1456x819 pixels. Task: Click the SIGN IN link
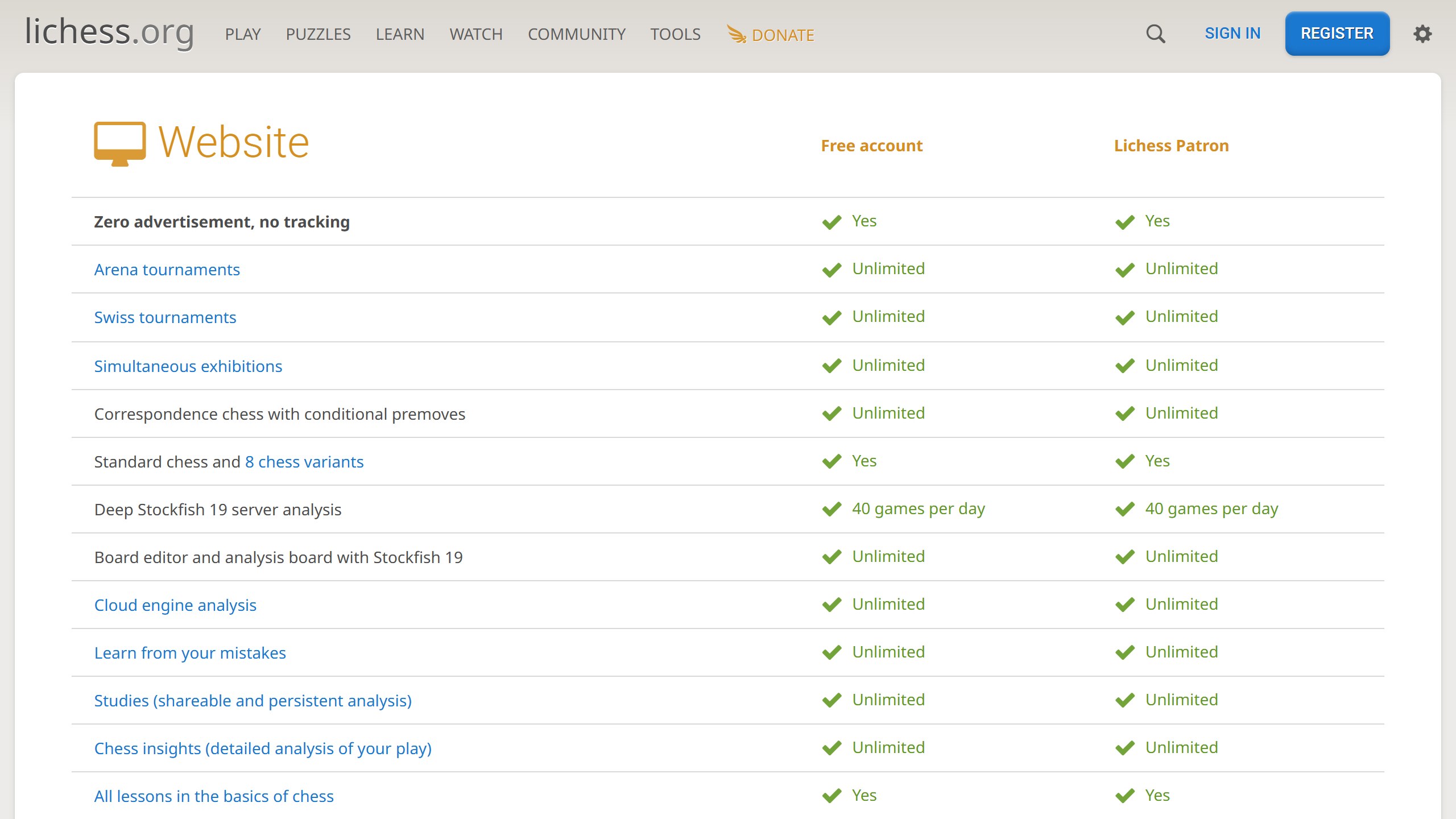pyautogui.click(x=1232, y=34)
